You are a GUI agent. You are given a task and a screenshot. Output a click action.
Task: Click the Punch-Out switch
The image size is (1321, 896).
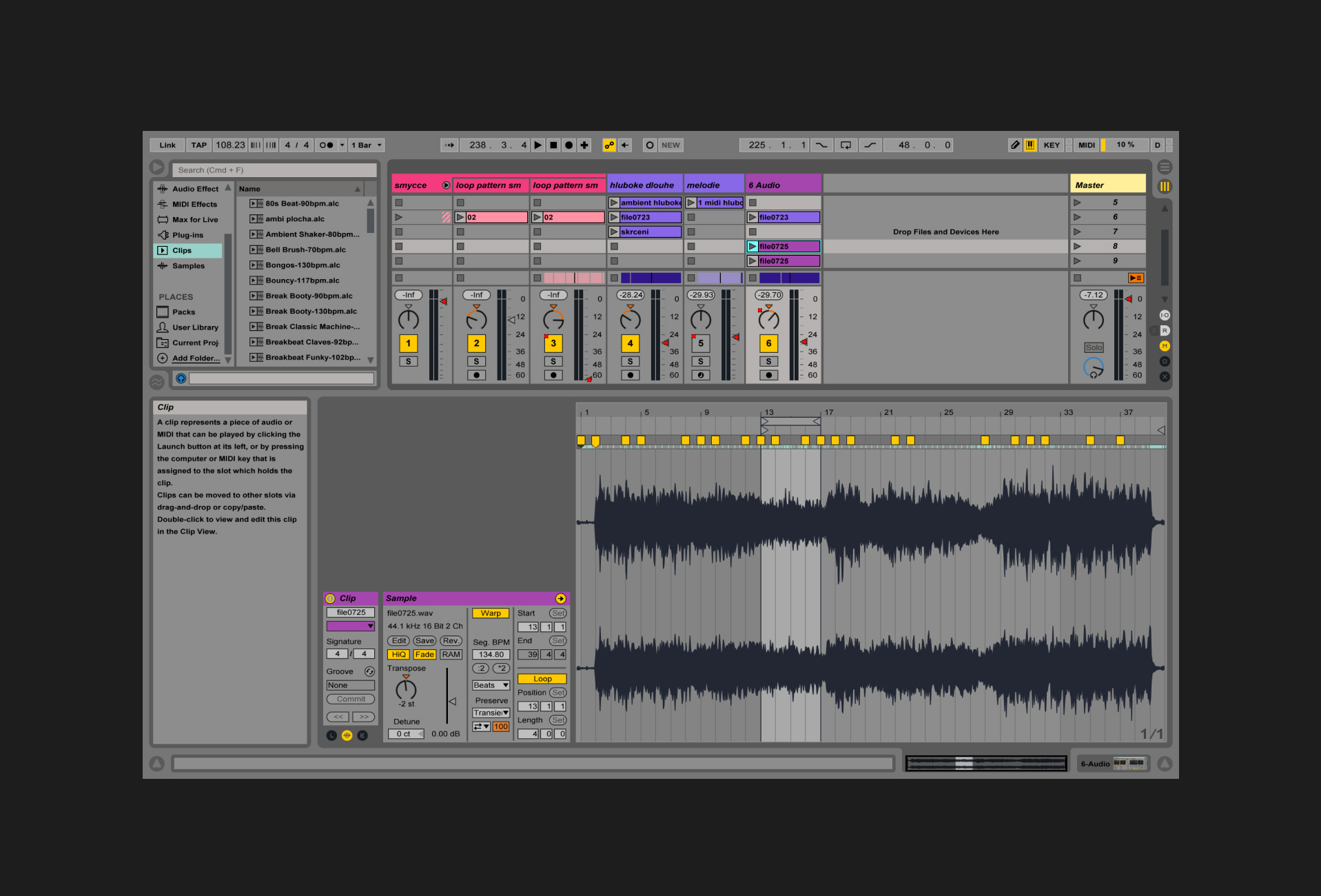pos(870,145)
